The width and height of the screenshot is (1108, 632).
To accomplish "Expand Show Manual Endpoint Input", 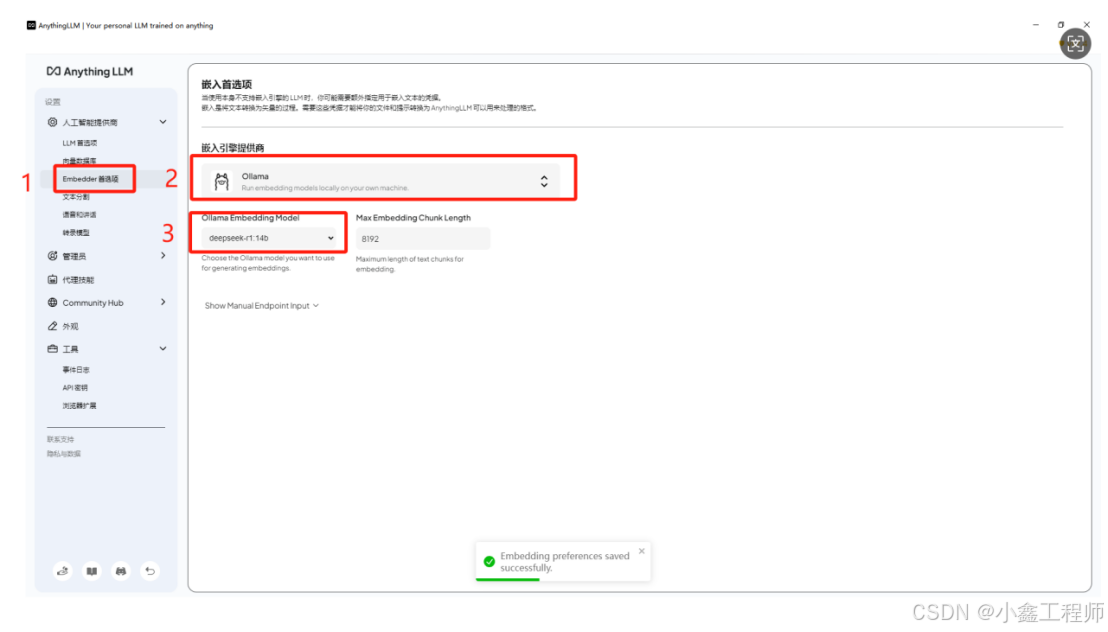I will point(261,306).
